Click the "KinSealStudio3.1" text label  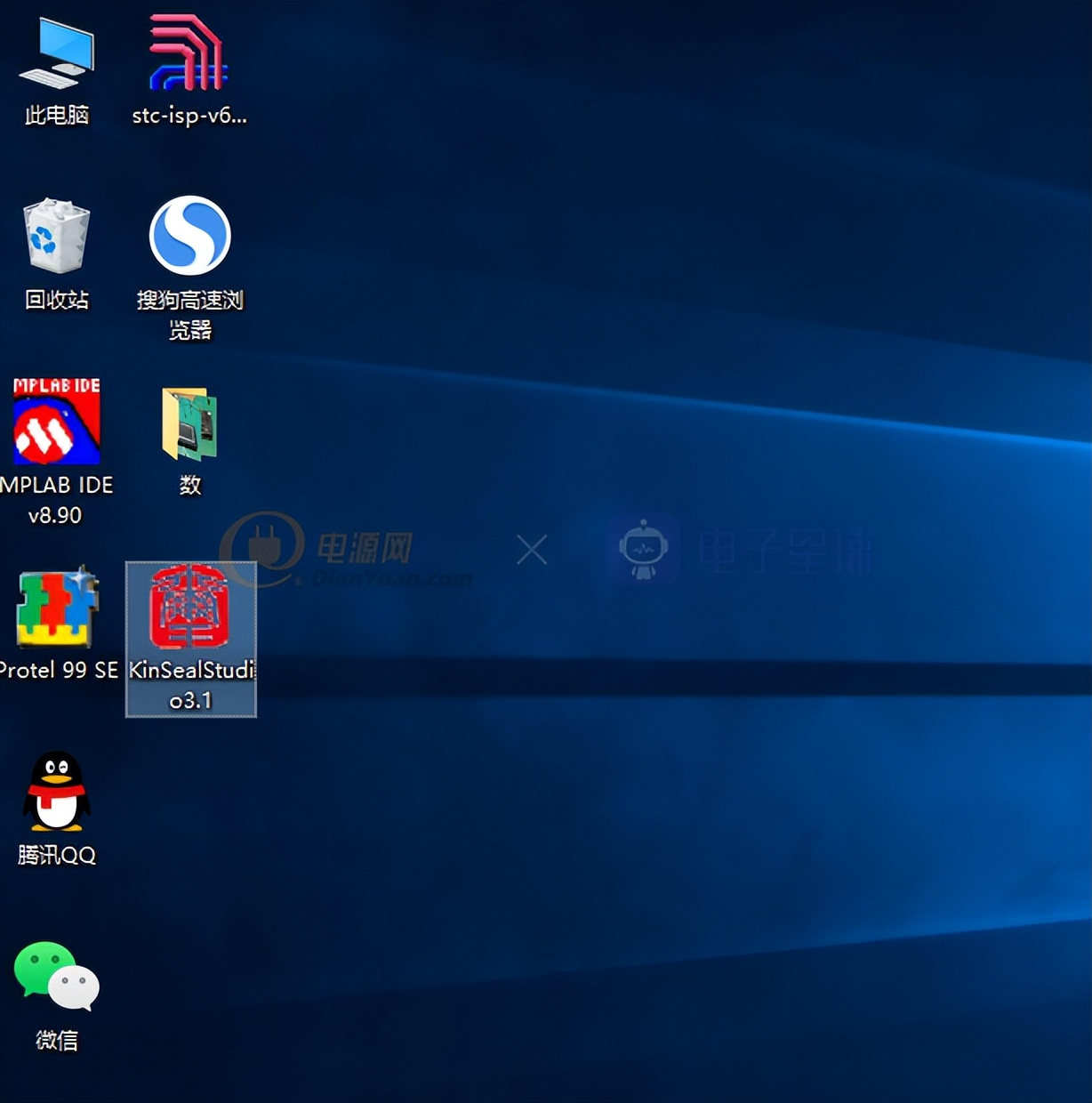[x=191, y=685]
